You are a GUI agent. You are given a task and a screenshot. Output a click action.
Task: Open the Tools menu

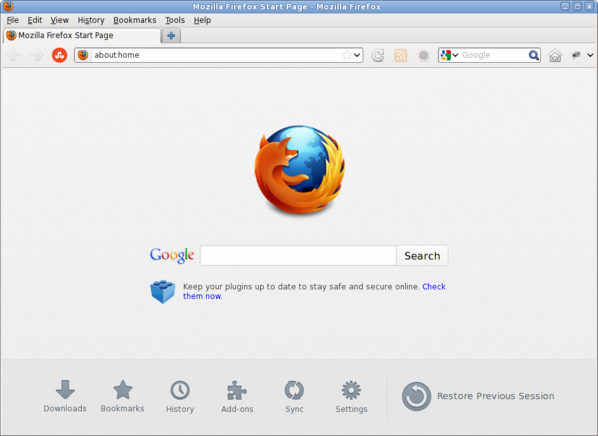tap(175, 20)
